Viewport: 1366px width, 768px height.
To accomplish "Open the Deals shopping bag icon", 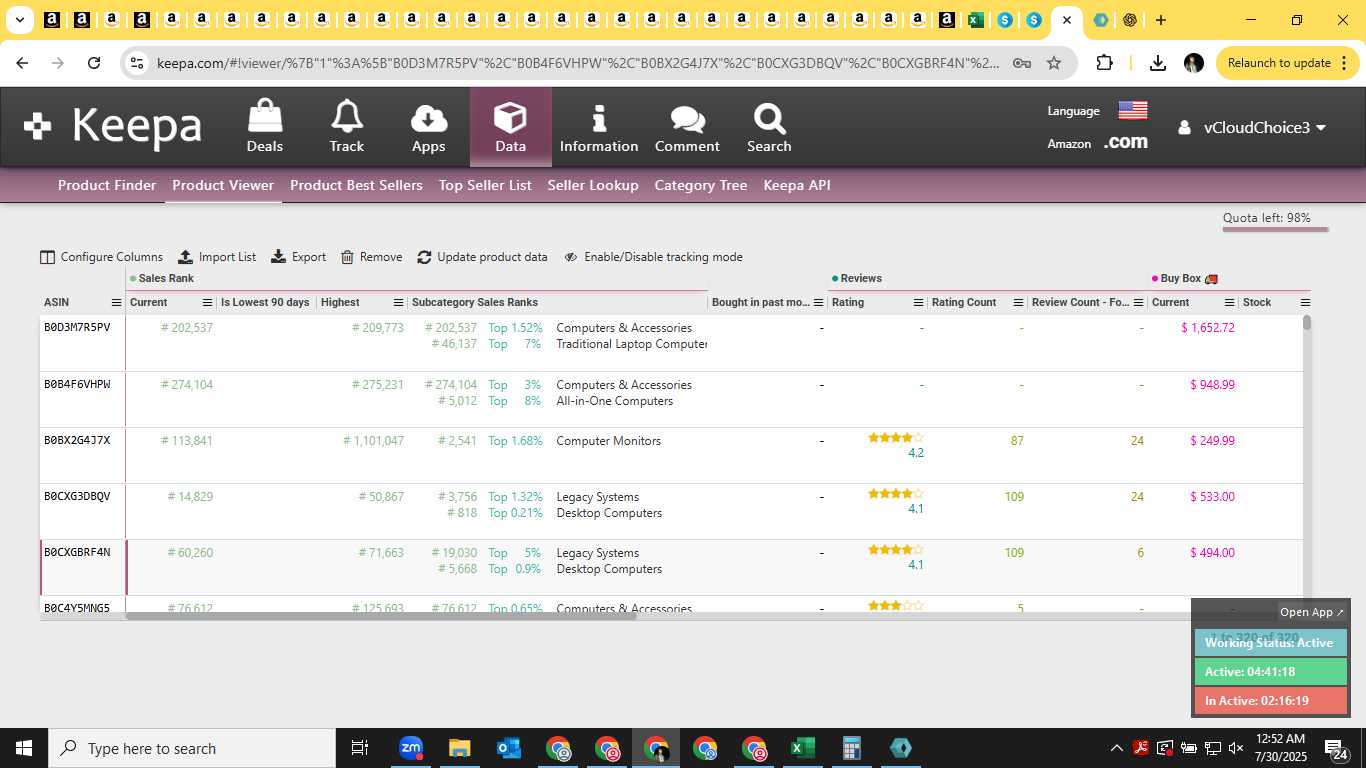I will [x=265, y=127].
